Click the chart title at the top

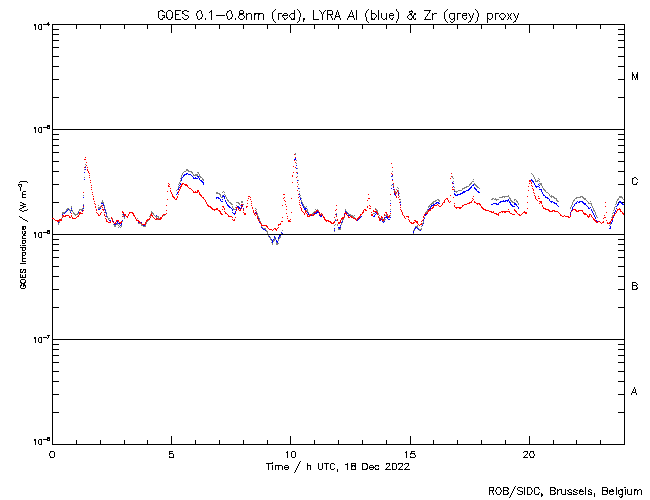[338, 12]
